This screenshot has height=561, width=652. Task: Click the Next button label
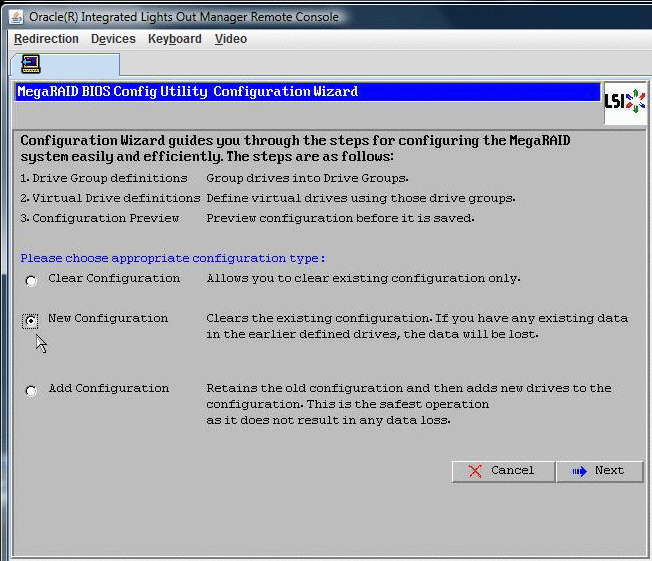click(610, 470)
